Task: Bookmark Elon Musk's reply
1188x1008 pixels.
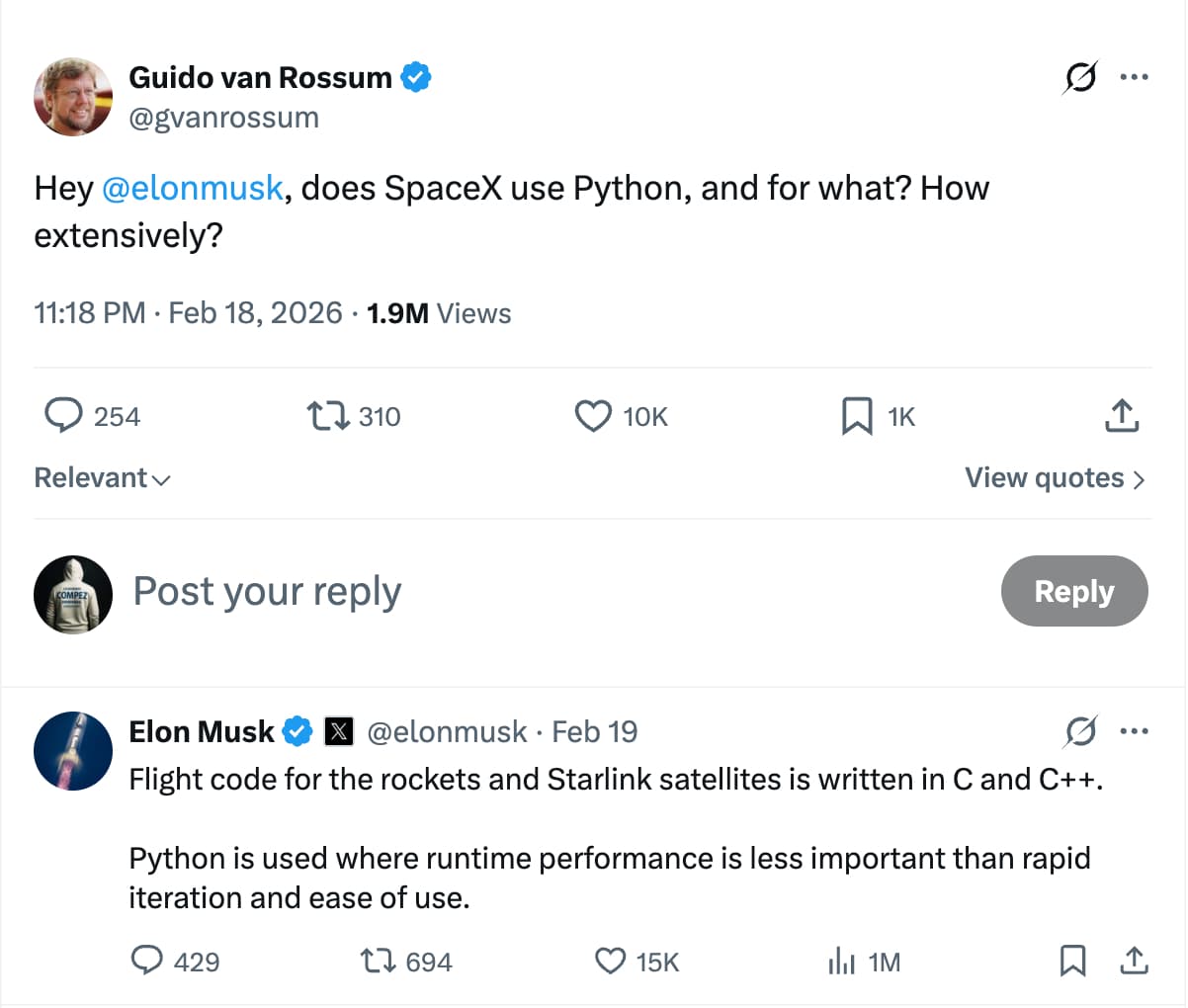Action: [x=1074, y=961]
